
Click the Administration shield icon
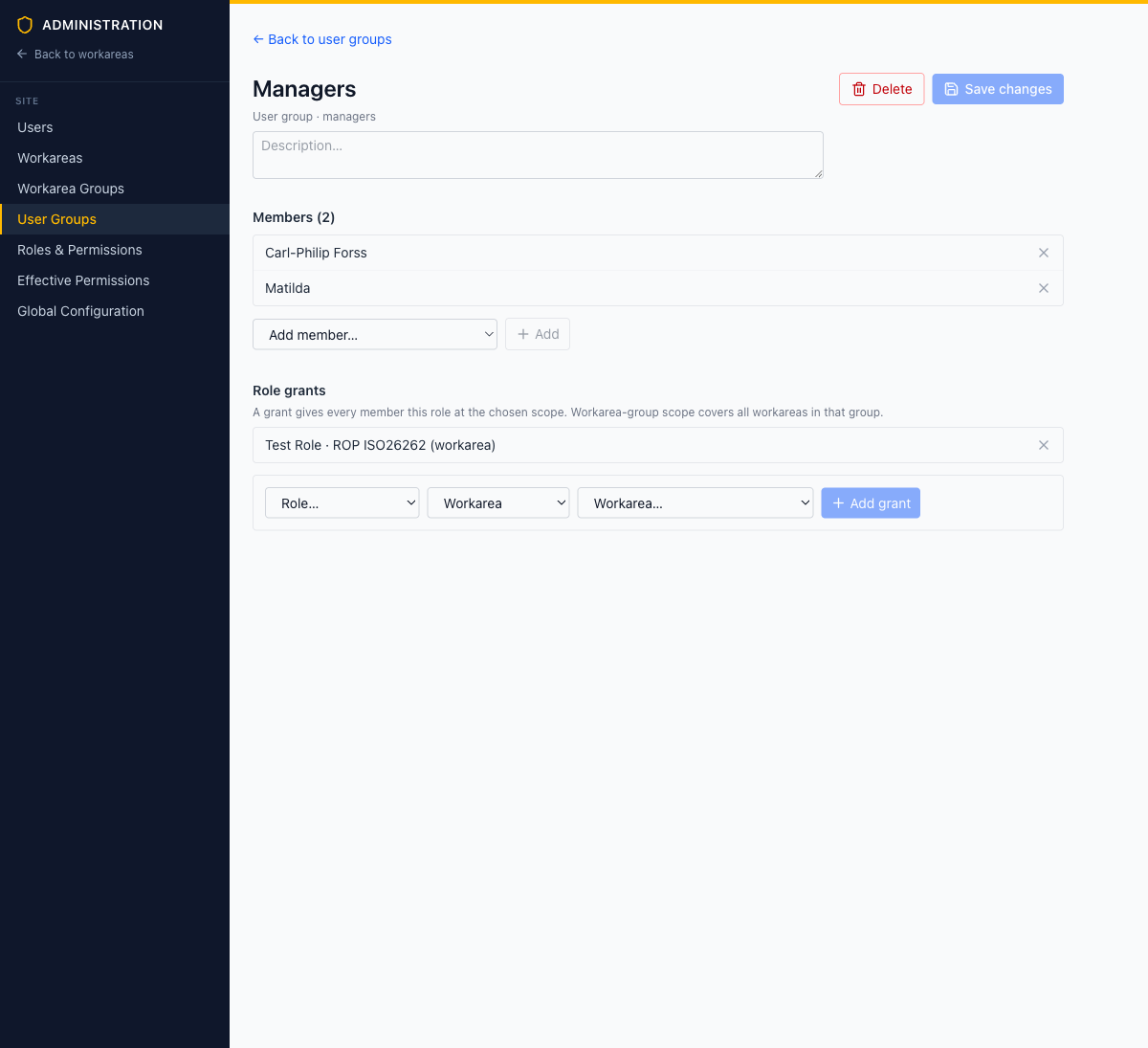[x=25, y=25]
